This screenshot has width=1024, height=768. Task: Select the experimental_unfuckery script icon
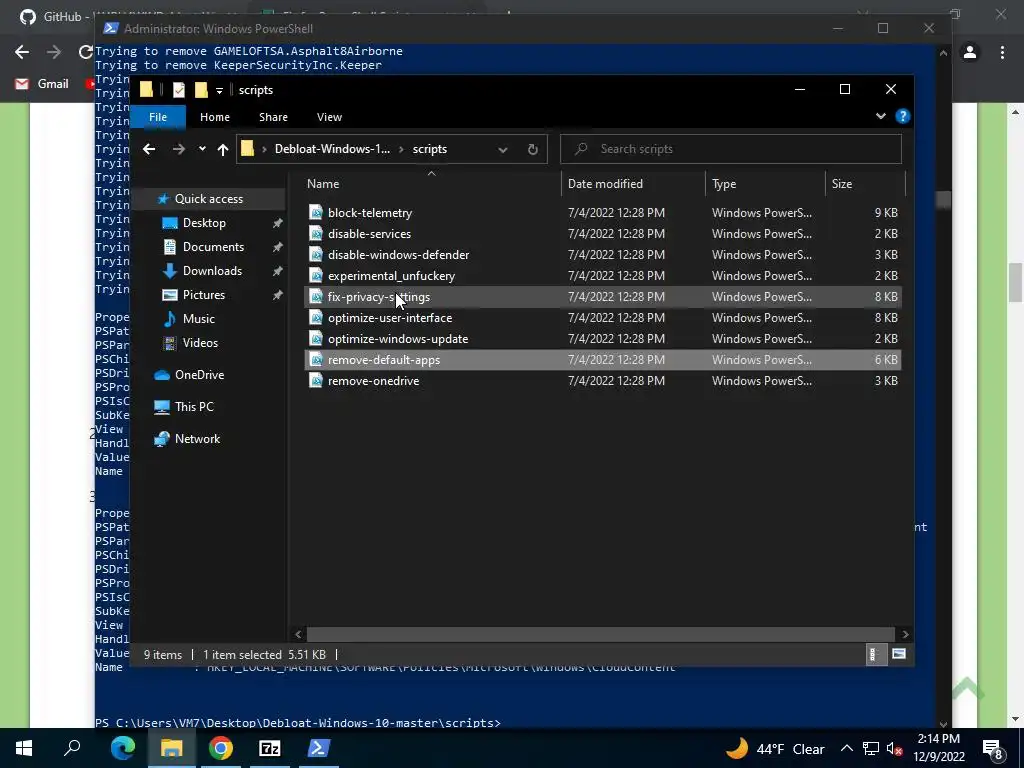[316, 275]
